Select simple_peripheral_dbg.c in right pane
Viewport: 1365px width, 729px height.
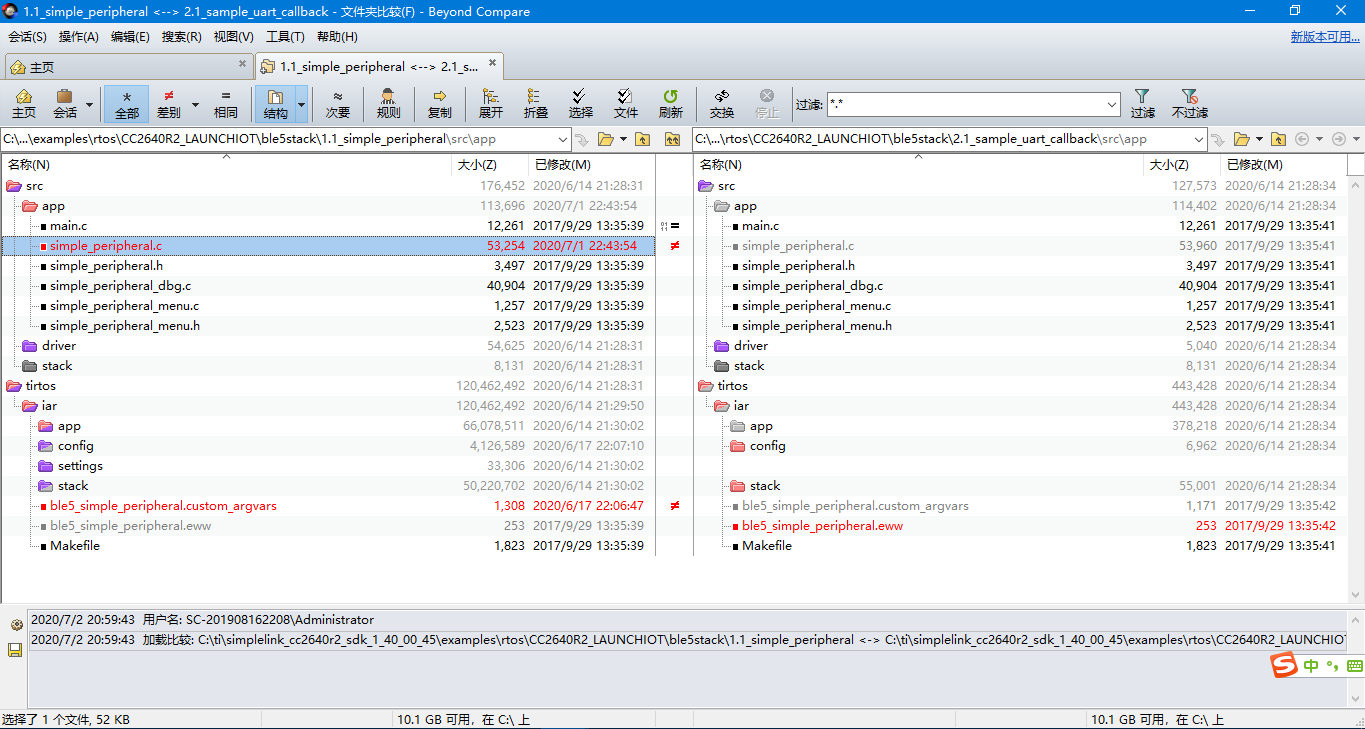coord(812,286)
